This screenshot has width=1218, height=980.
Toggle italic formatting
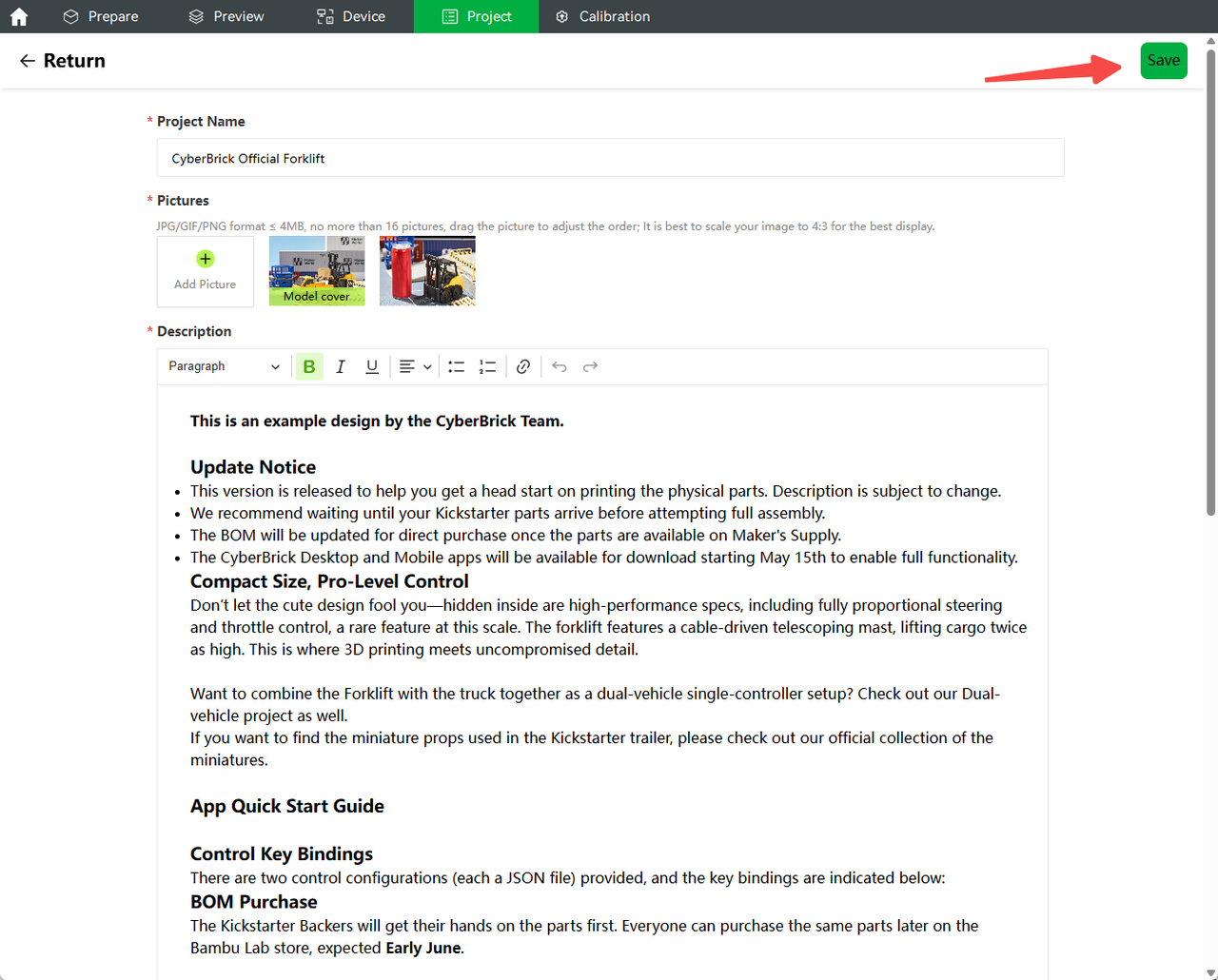pyautogui.click(x=341, y=366)
